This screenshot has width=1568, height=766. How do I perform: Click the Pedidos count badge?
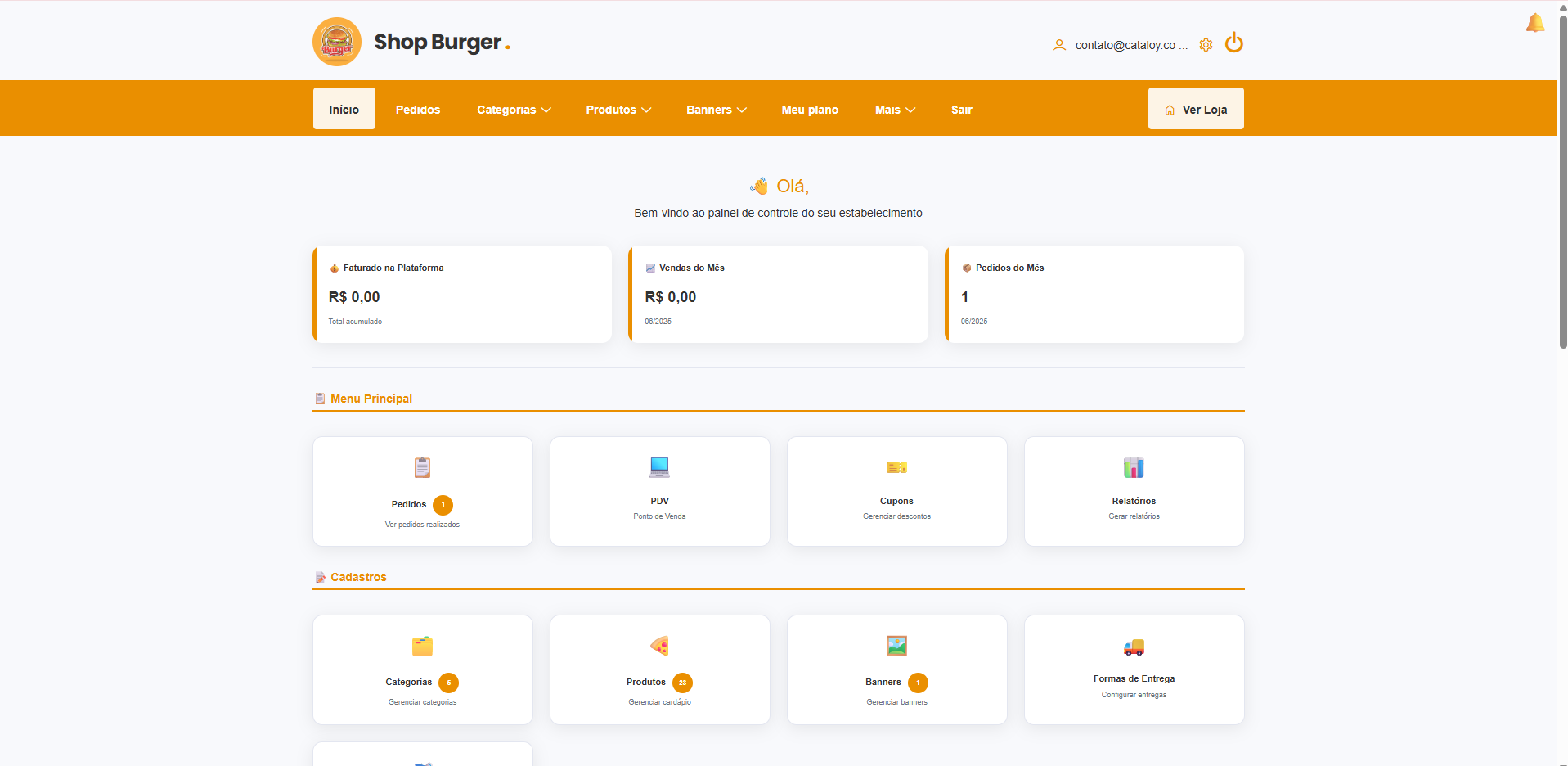pyautogui.click(x=443, y=505)
